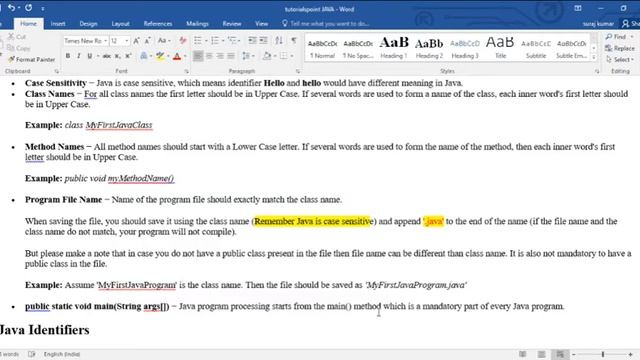Image resolution: width=640 pixels, height=360 pixels.
Task: Decrease font size
Action: [x=148, y=40]
